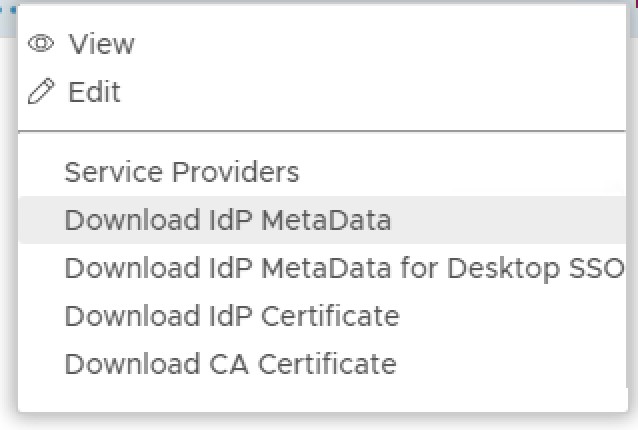
Task: Click the pencil icon beside Edit
Action: (x=41, y=93)
